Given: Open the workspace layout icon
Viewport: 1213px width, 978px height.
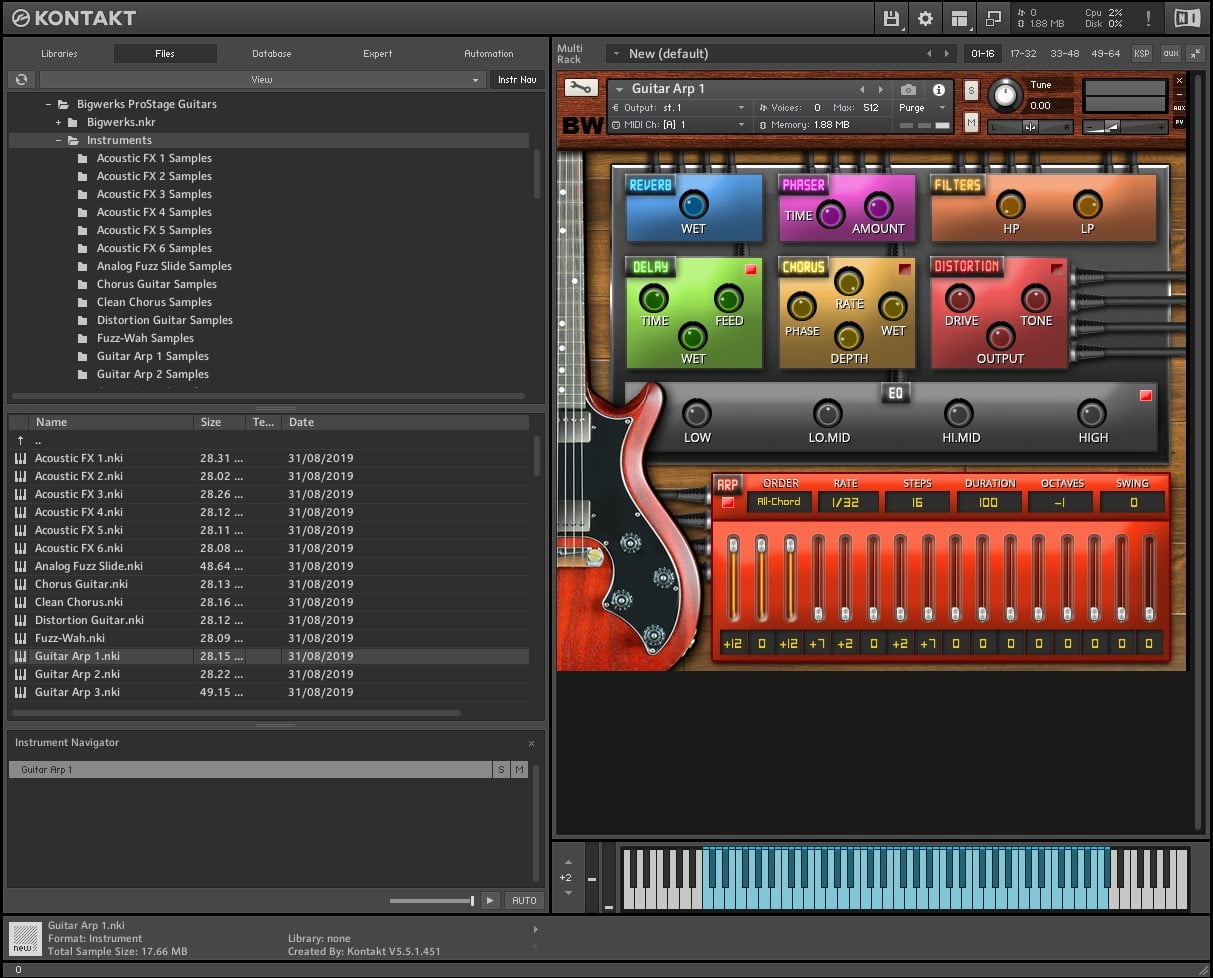Looking at the screenshot, I should click(959, 18).
